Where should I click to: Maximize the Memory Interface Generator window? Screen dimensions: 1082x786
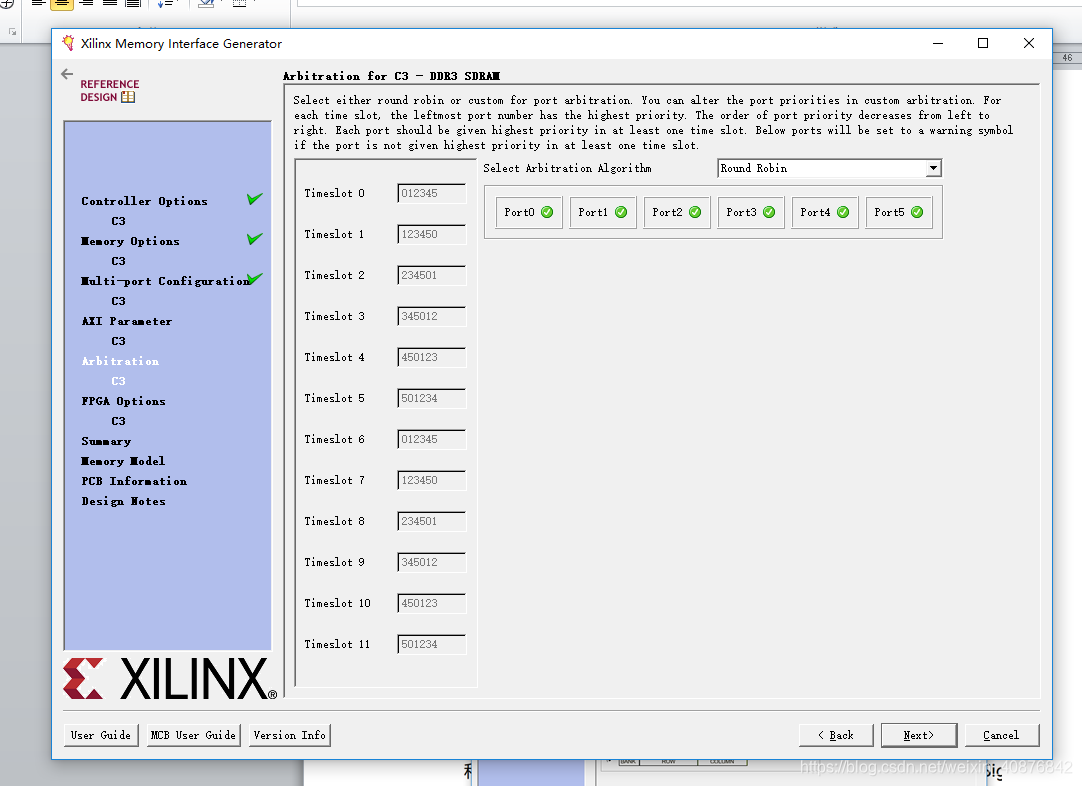(983, 43)
